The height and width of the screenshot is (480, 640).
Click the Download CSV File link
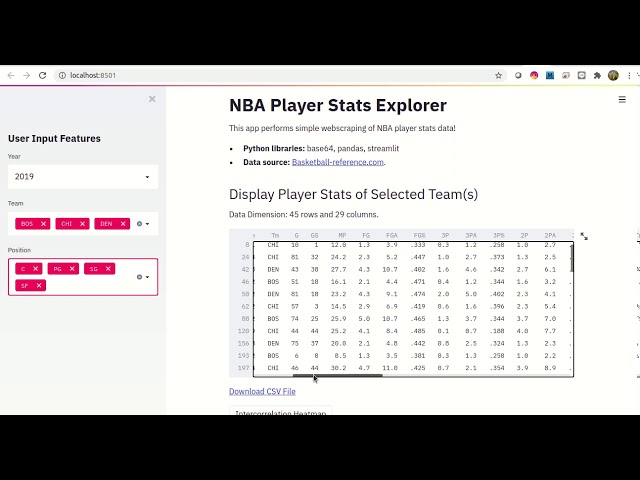click(x=262, y=391)
